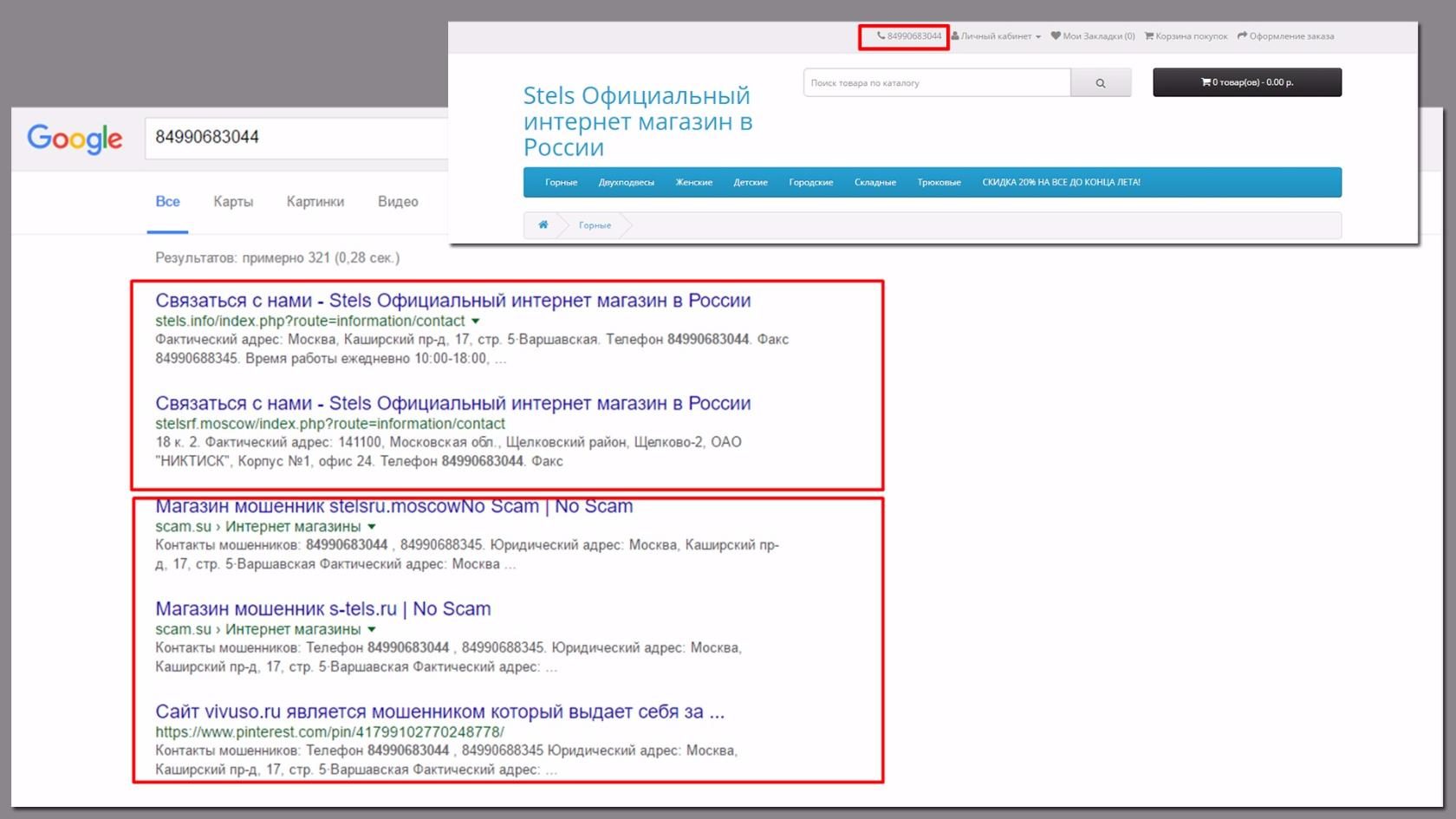1456x819 pixels.
Task: Open first result from stels.info contact page
Action: coord(452,301)
